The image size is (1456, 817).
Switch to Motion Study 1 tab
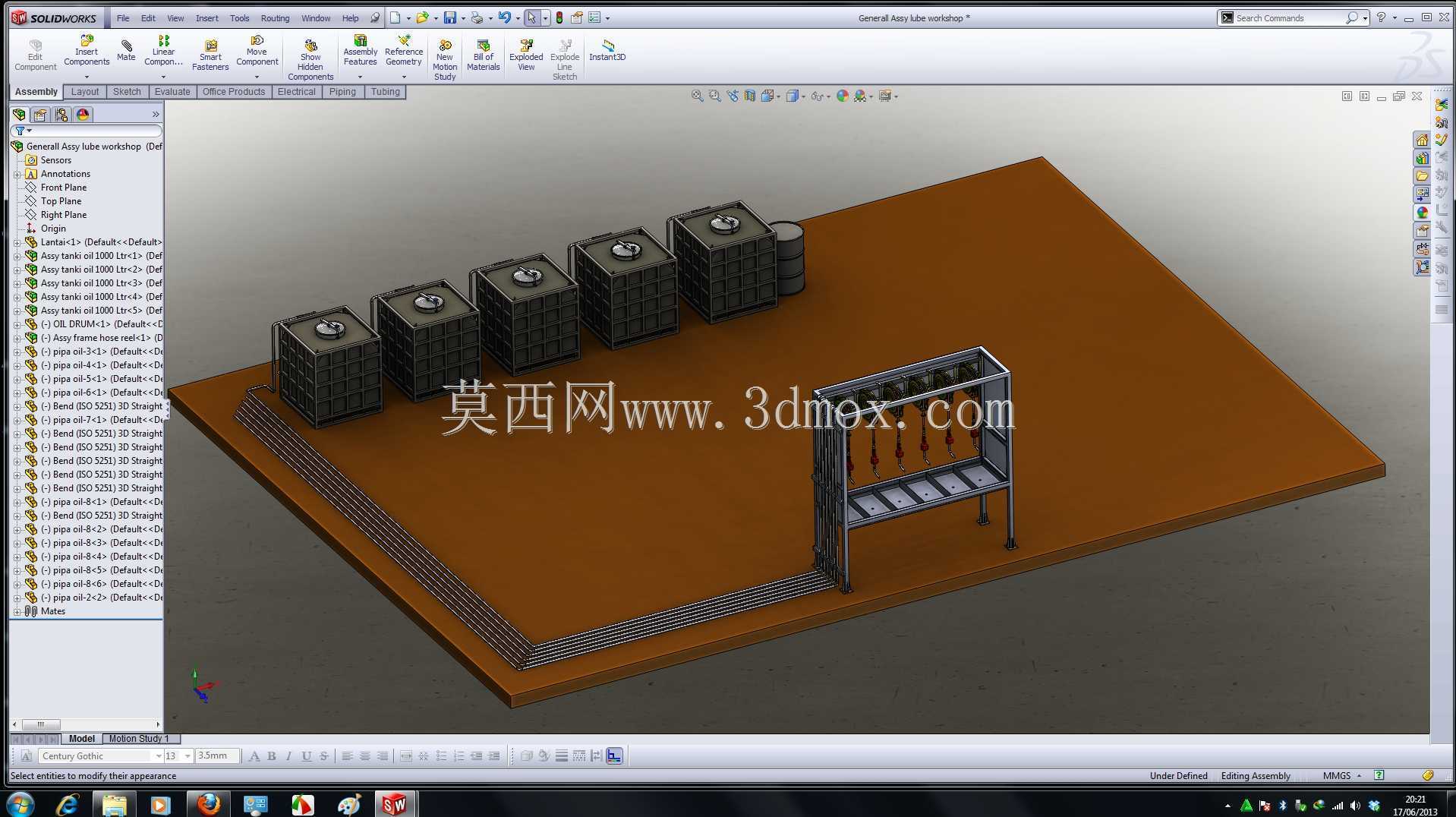click(139, 739)
